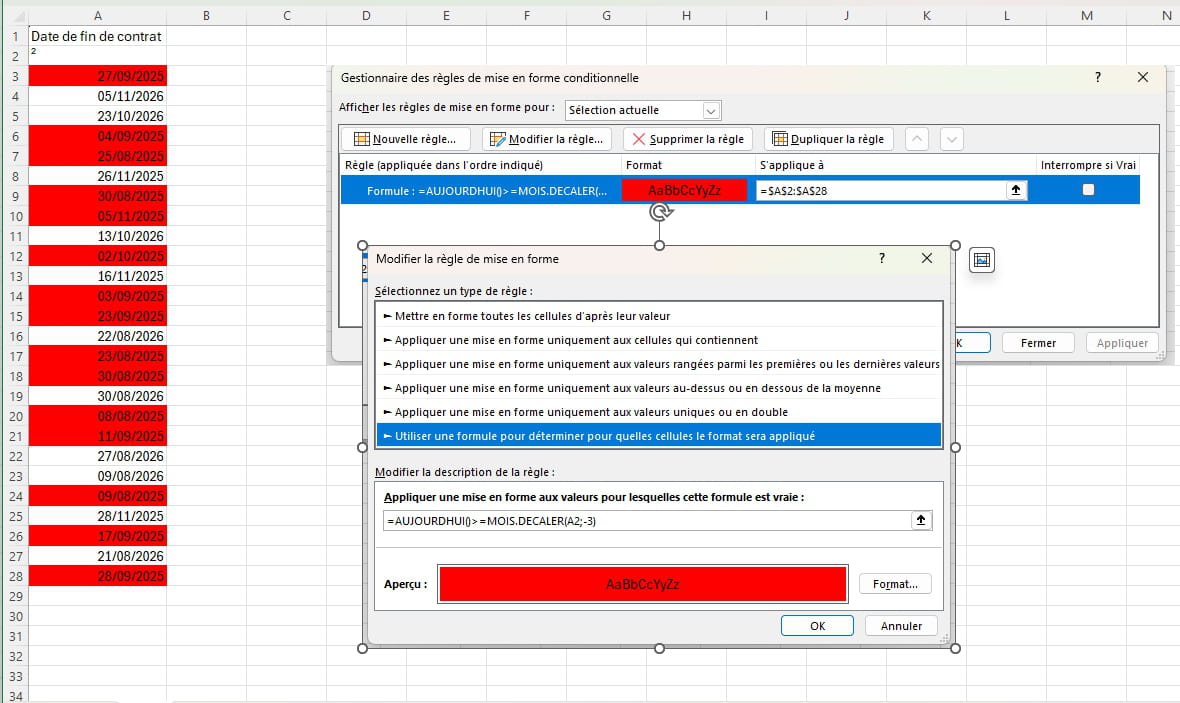The height and width of the screenshot is (703, 1180).
Task: Select cell with date 08/08/2025
Action: point(98,416)
